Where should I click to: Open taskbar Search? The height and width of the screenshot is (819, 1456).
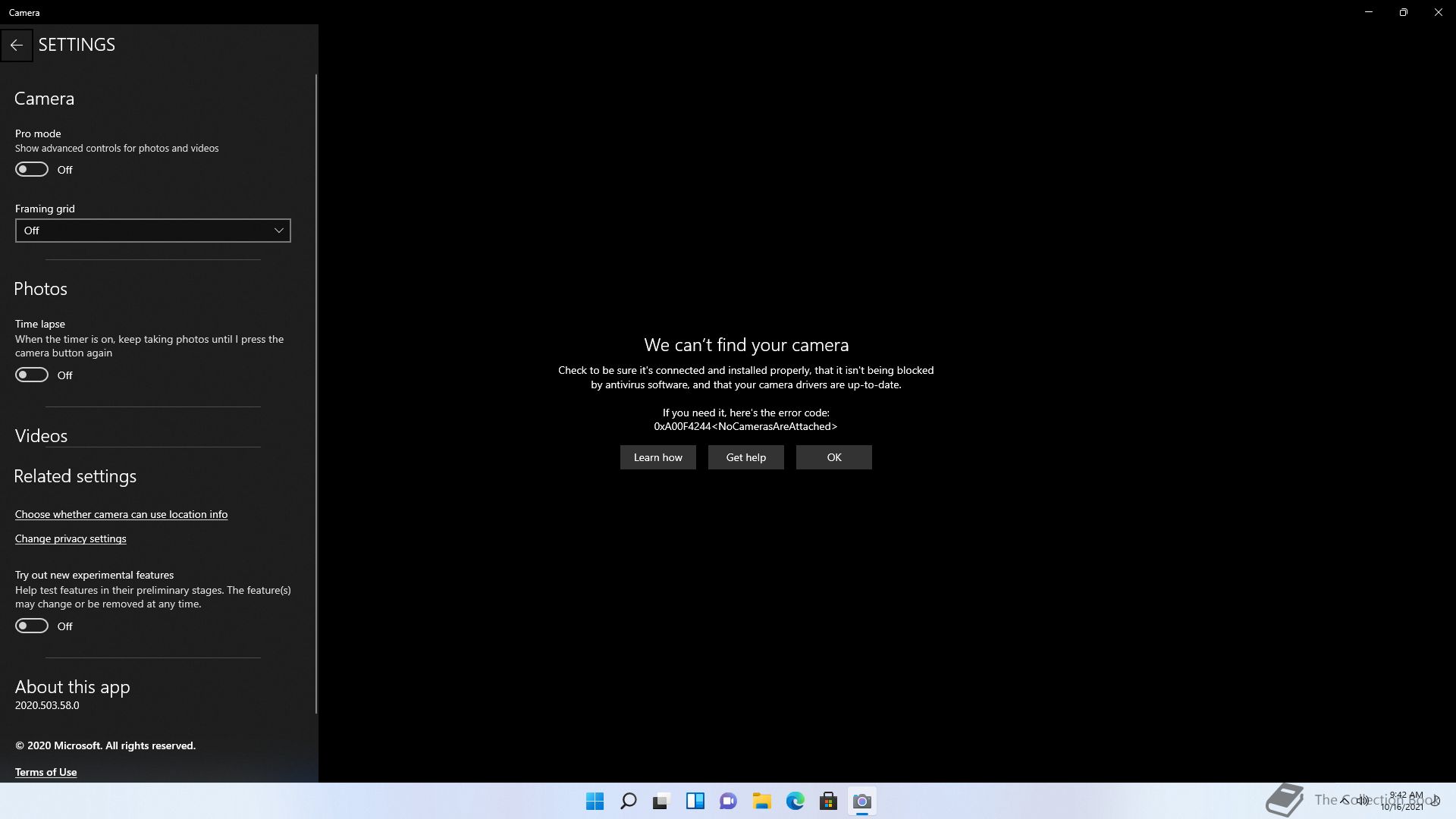(x=628, y=801)
